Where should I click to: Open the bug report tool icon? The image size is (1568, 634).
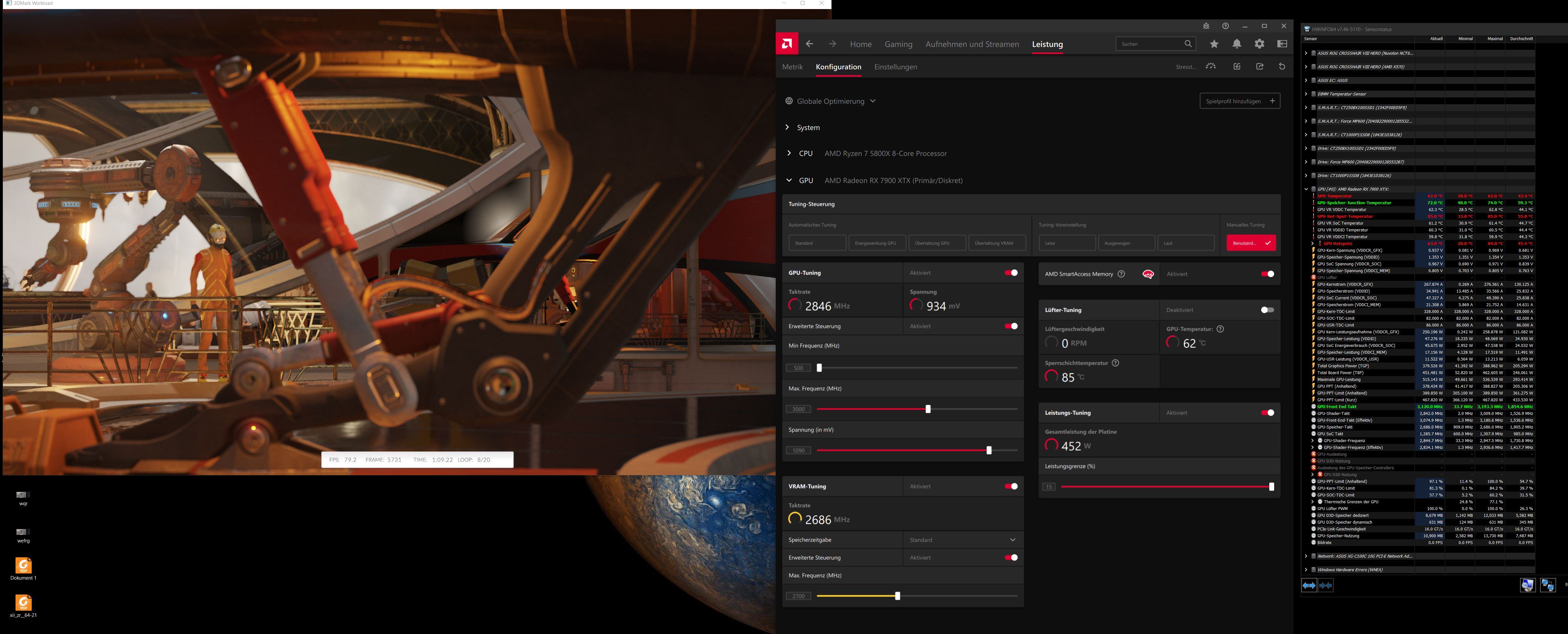[1206, 26]
